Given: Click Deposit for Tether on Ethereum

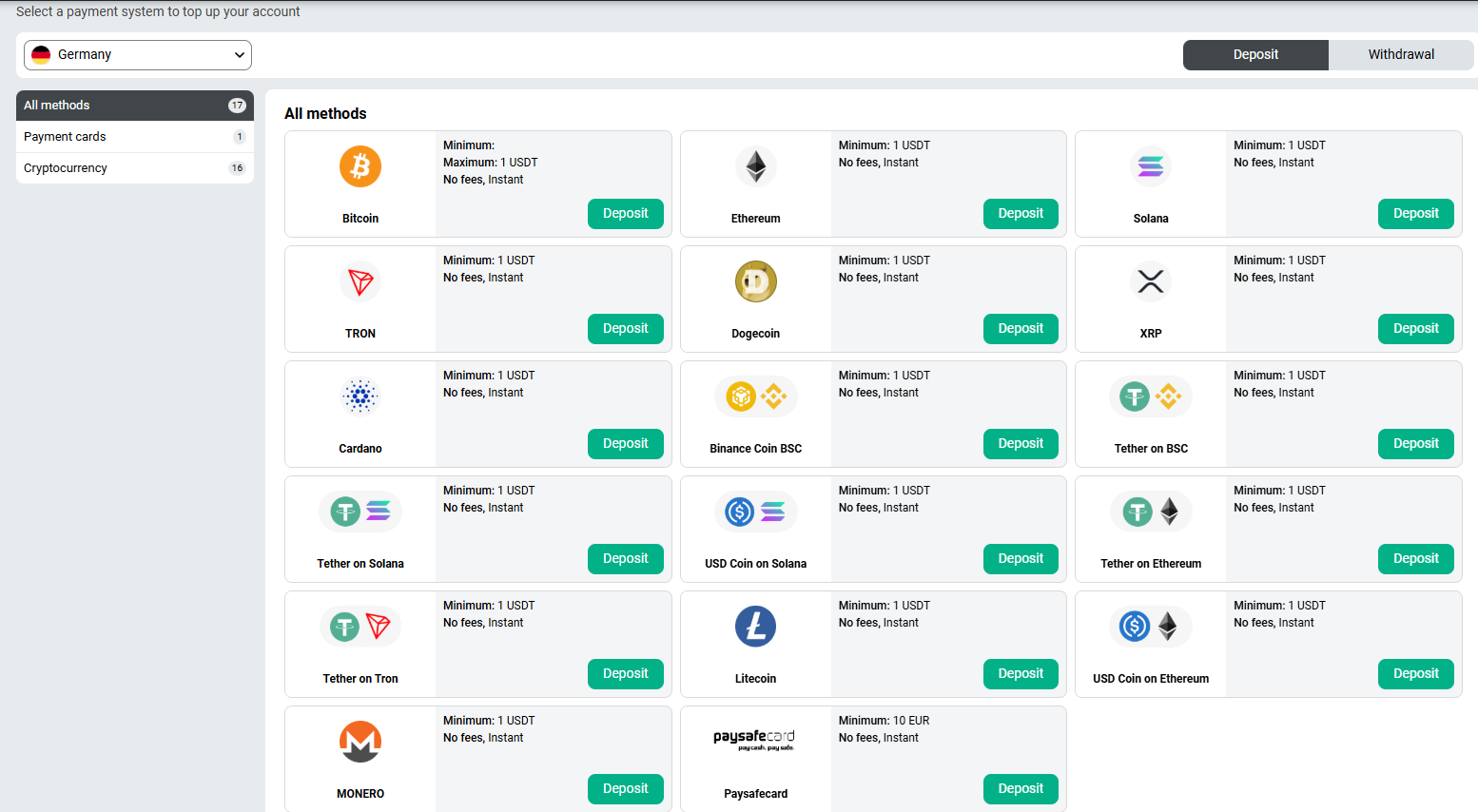Looking at the screenshot, I should point(1415,559).
